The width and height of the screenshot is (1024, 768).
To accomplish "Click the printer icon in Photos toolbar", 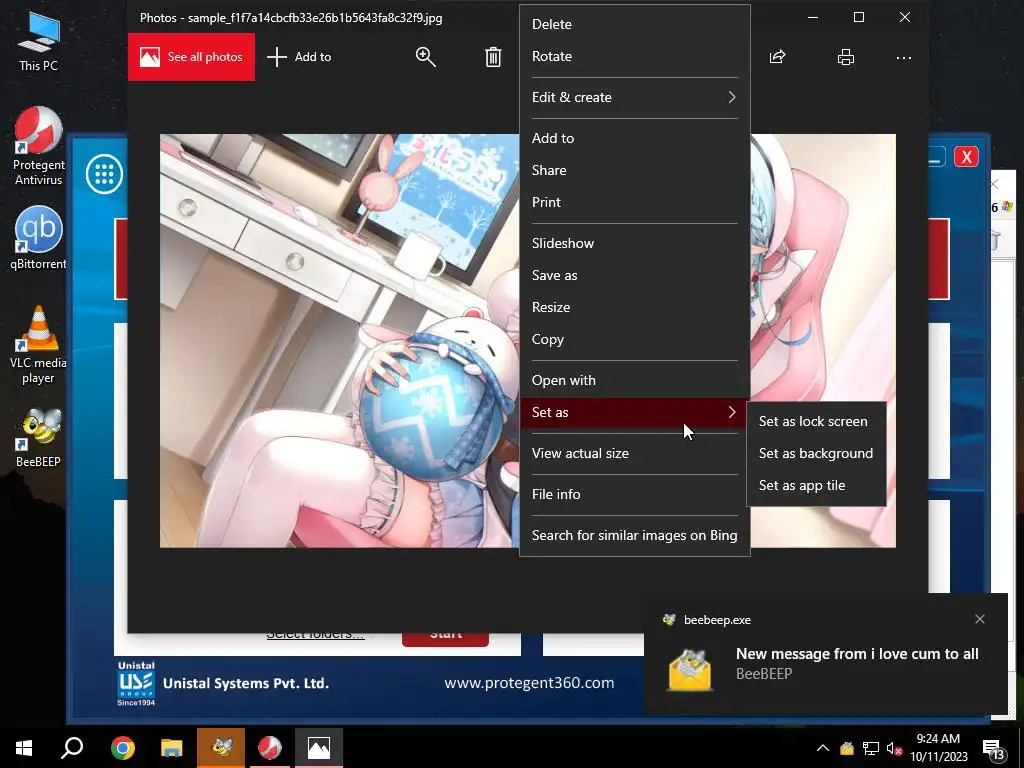I will click(x=846, y=57).
